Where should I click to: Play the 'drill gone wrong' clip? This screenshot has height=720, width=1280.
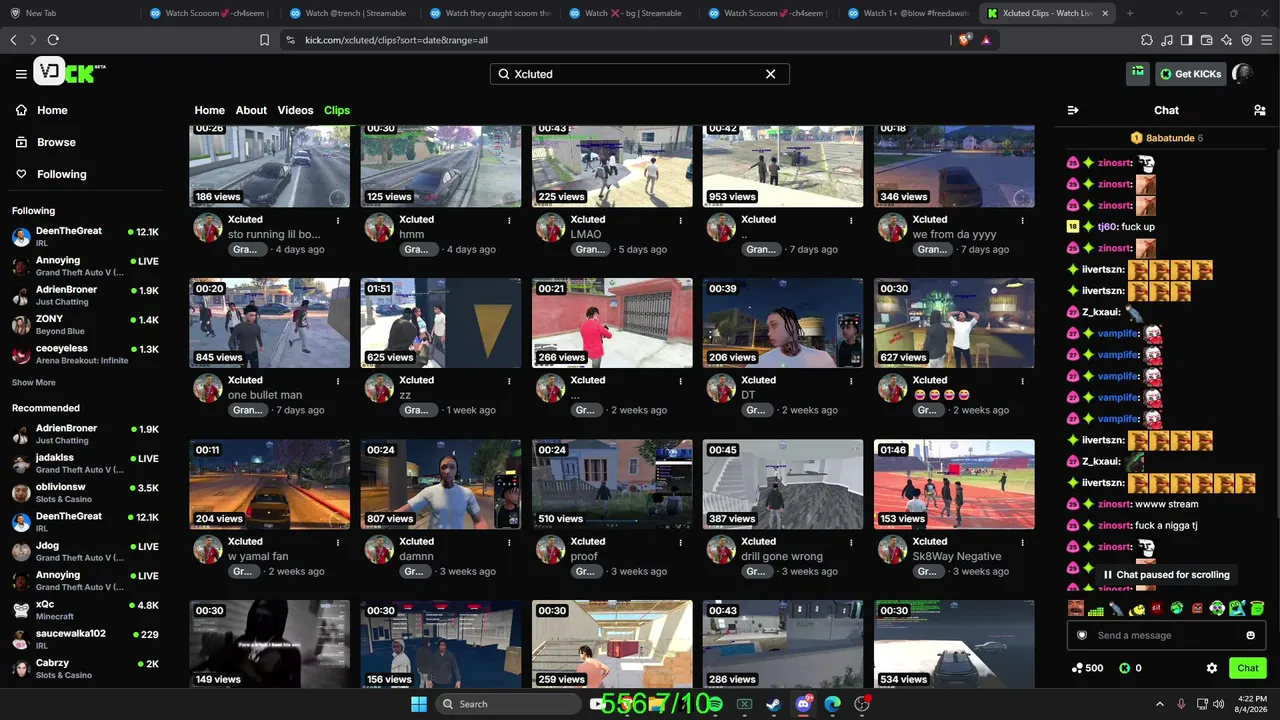[x=783, y=484]
